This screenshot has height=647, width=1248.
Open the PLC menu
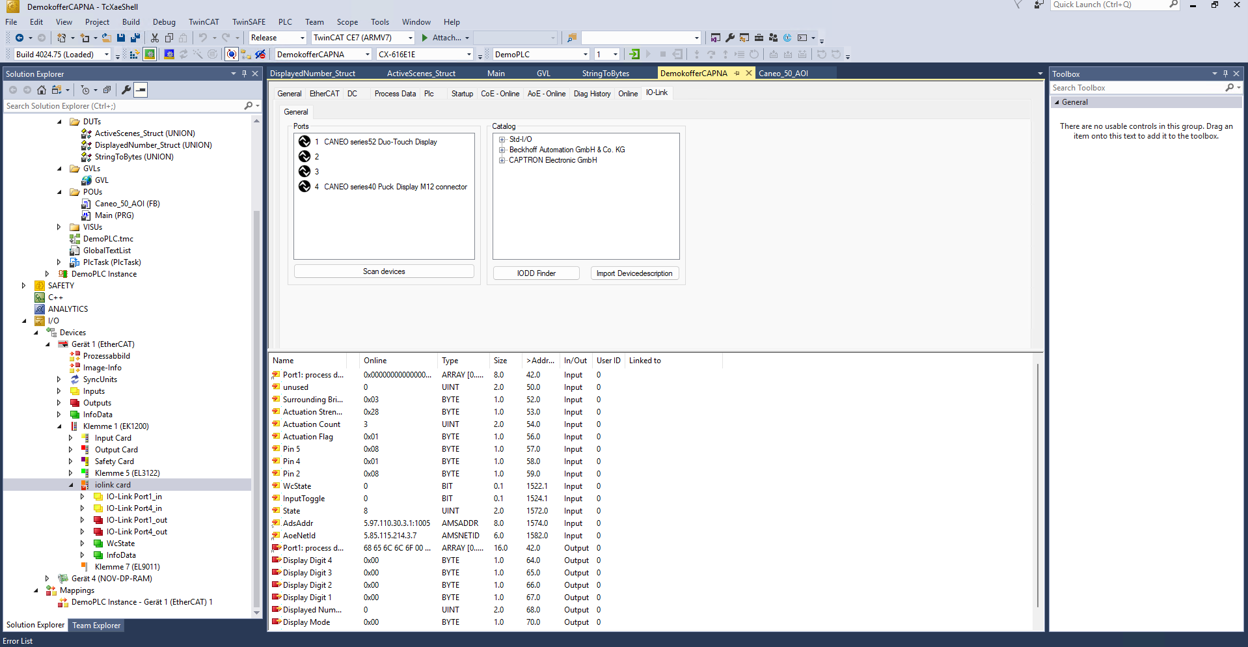point(285,22)
